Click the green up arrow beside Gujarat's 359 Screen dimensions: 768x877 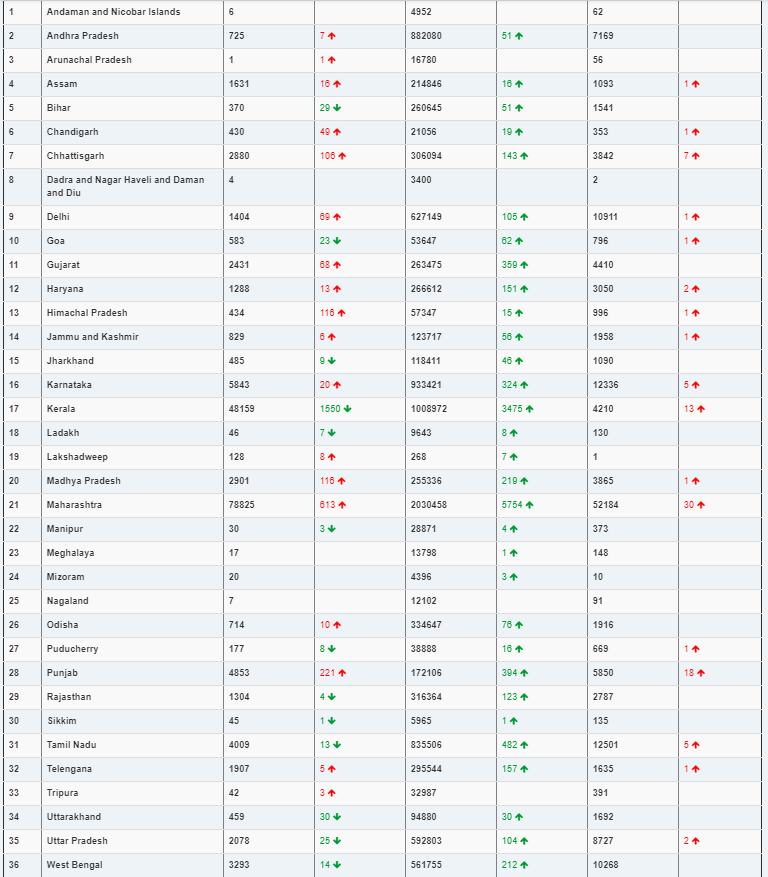point(524,265)
